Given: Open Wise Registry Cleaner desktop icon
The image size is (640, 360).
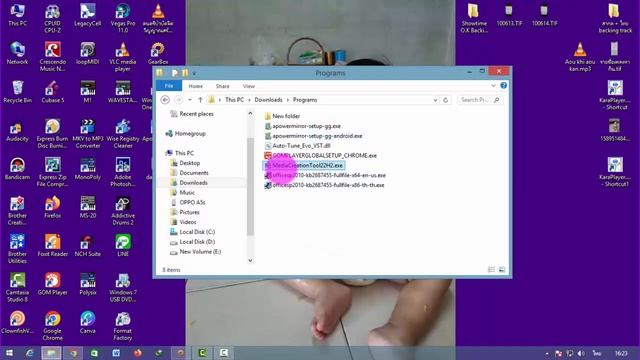Looking at the screenshot, I should coord(123,134).
